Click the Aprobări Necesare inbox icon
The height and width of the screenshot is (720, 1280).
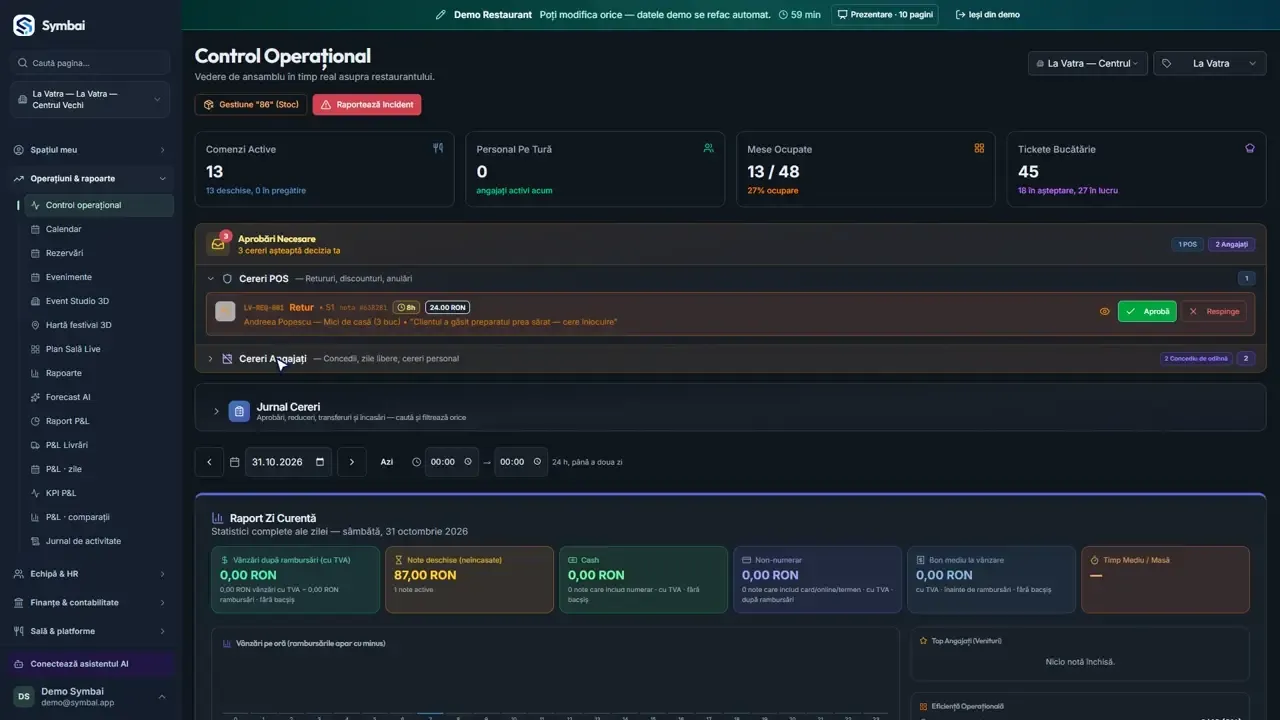point(217,244)
